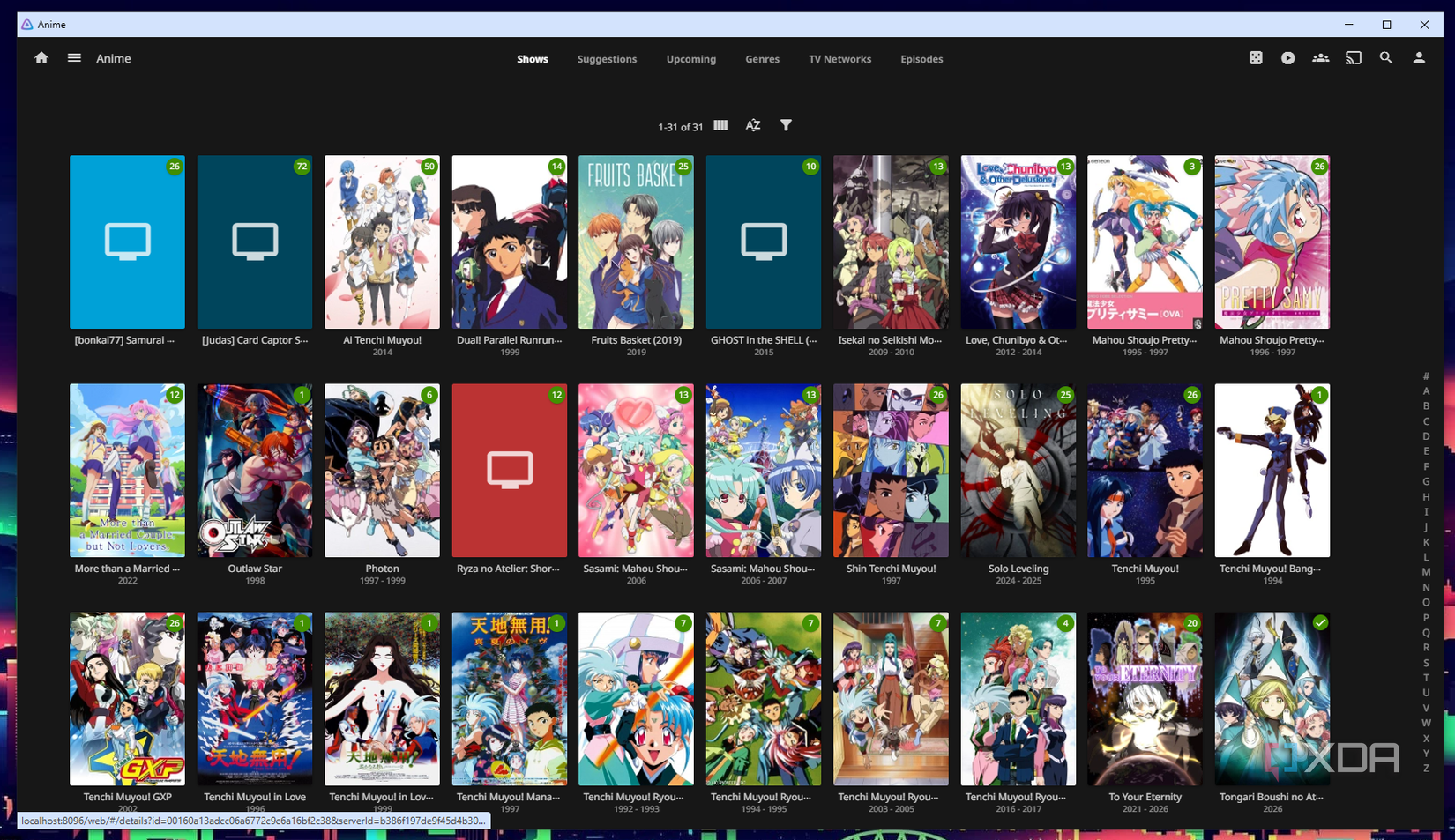Open the Tongari Boushi poster
Screen dimensions: 1455x840
tap(1272, 699)
